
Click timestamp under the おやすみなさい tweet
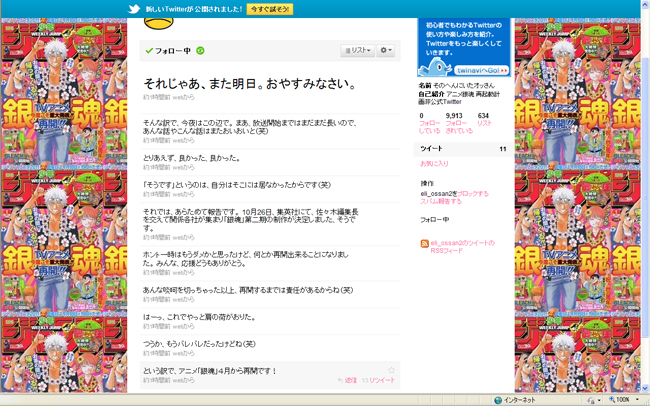169,97
